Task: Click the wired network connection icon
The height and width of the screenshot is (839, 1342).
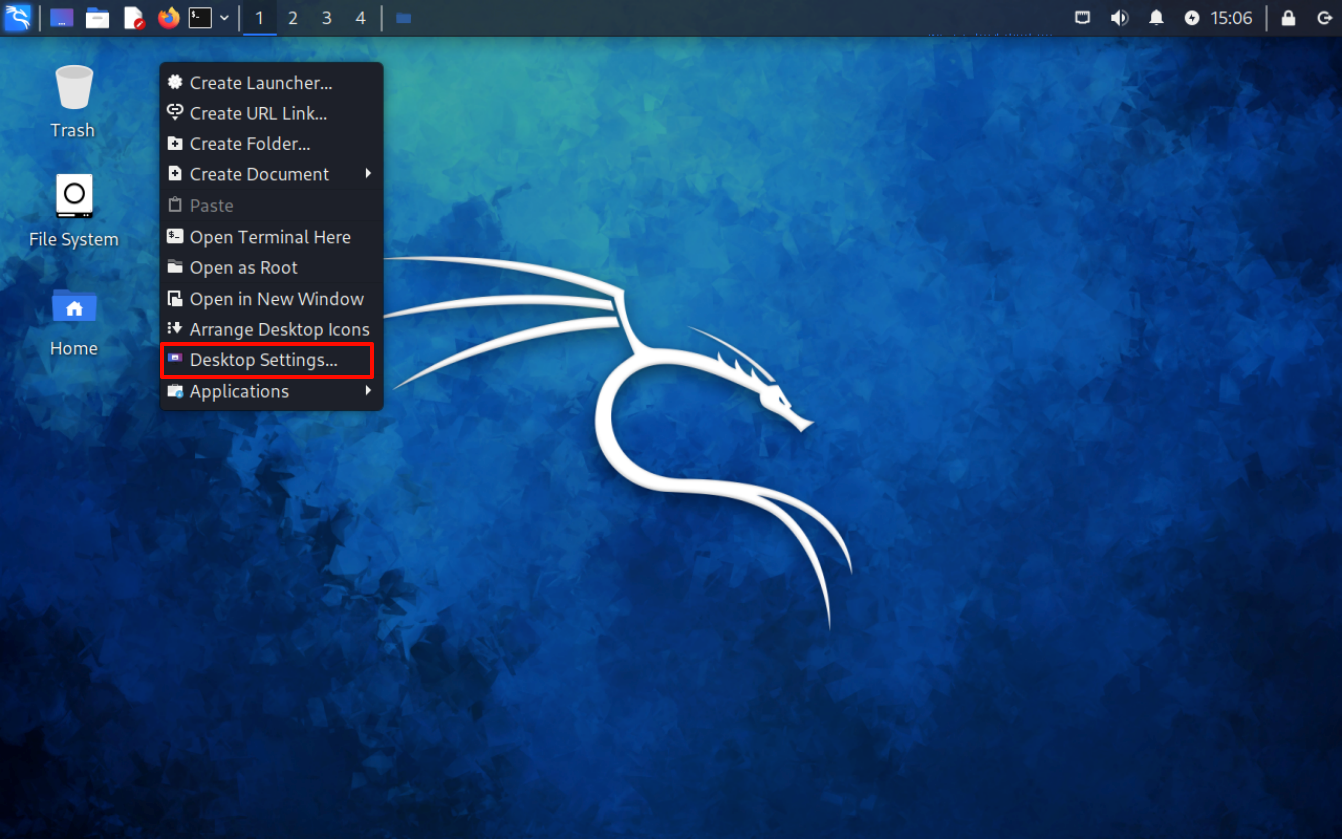Action: (x=1083, y=18)
